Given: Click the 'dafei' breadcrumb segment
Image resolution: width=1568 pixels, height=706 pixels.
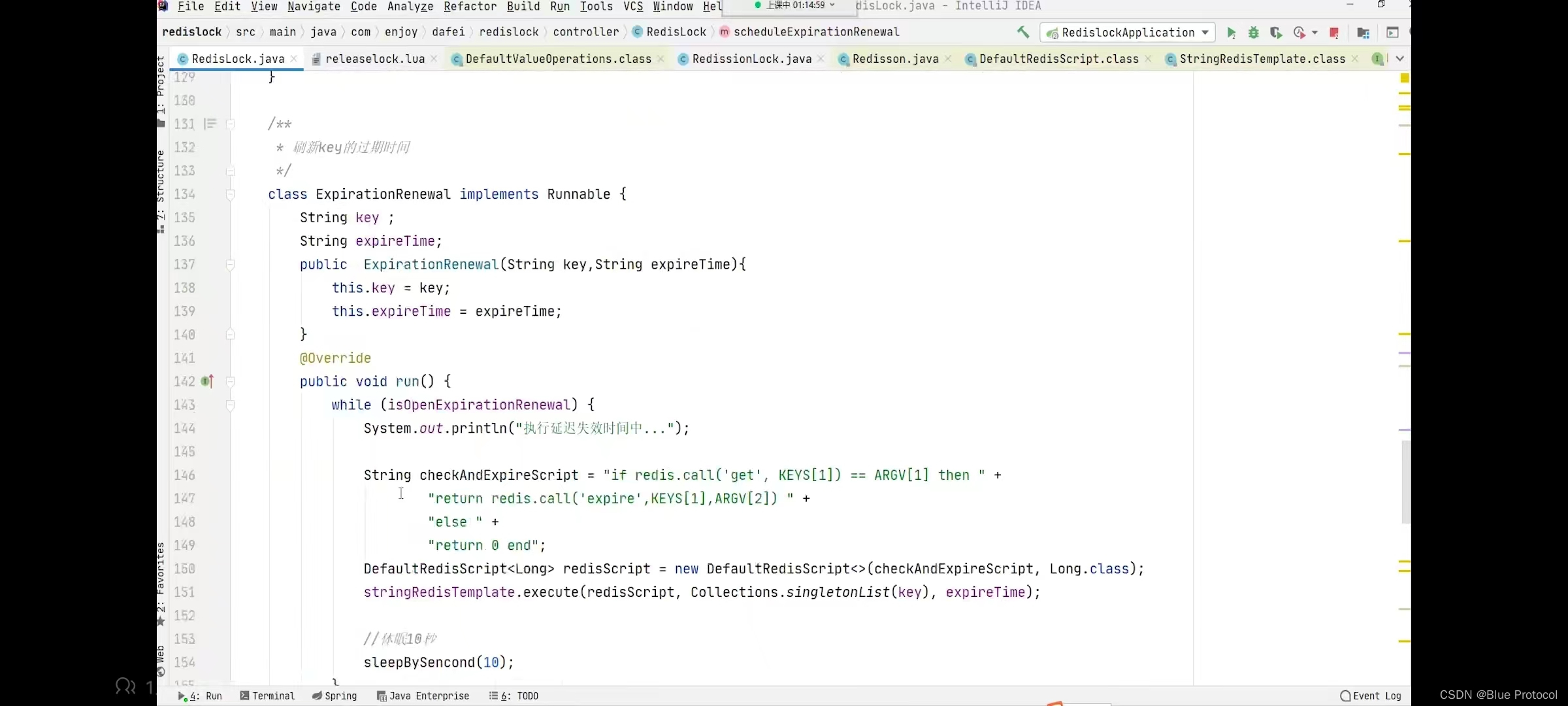Looking at the screenshot, I should pyautogui.click(x=448, y=32).
